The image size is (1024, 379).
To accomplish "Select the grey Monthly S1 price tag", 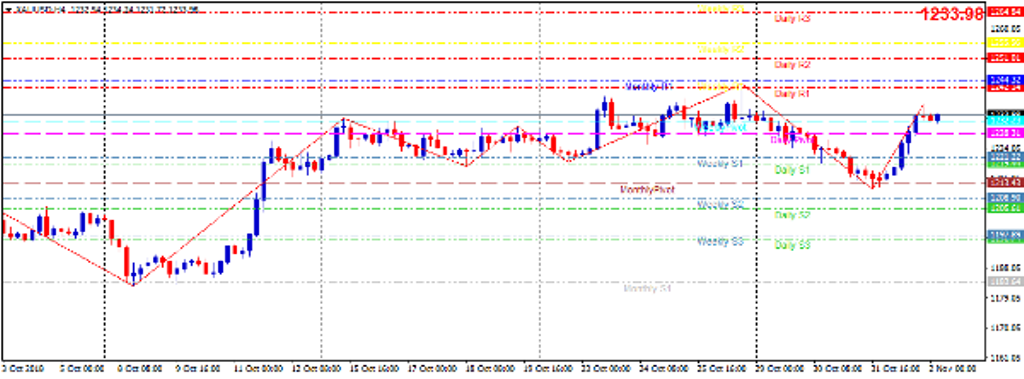I will click(1006, 282).
